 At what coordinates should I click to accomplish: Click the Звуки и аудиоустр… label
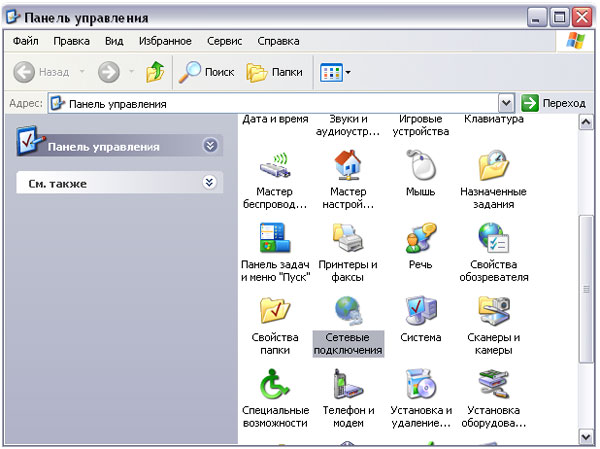[x=348, y=125]
